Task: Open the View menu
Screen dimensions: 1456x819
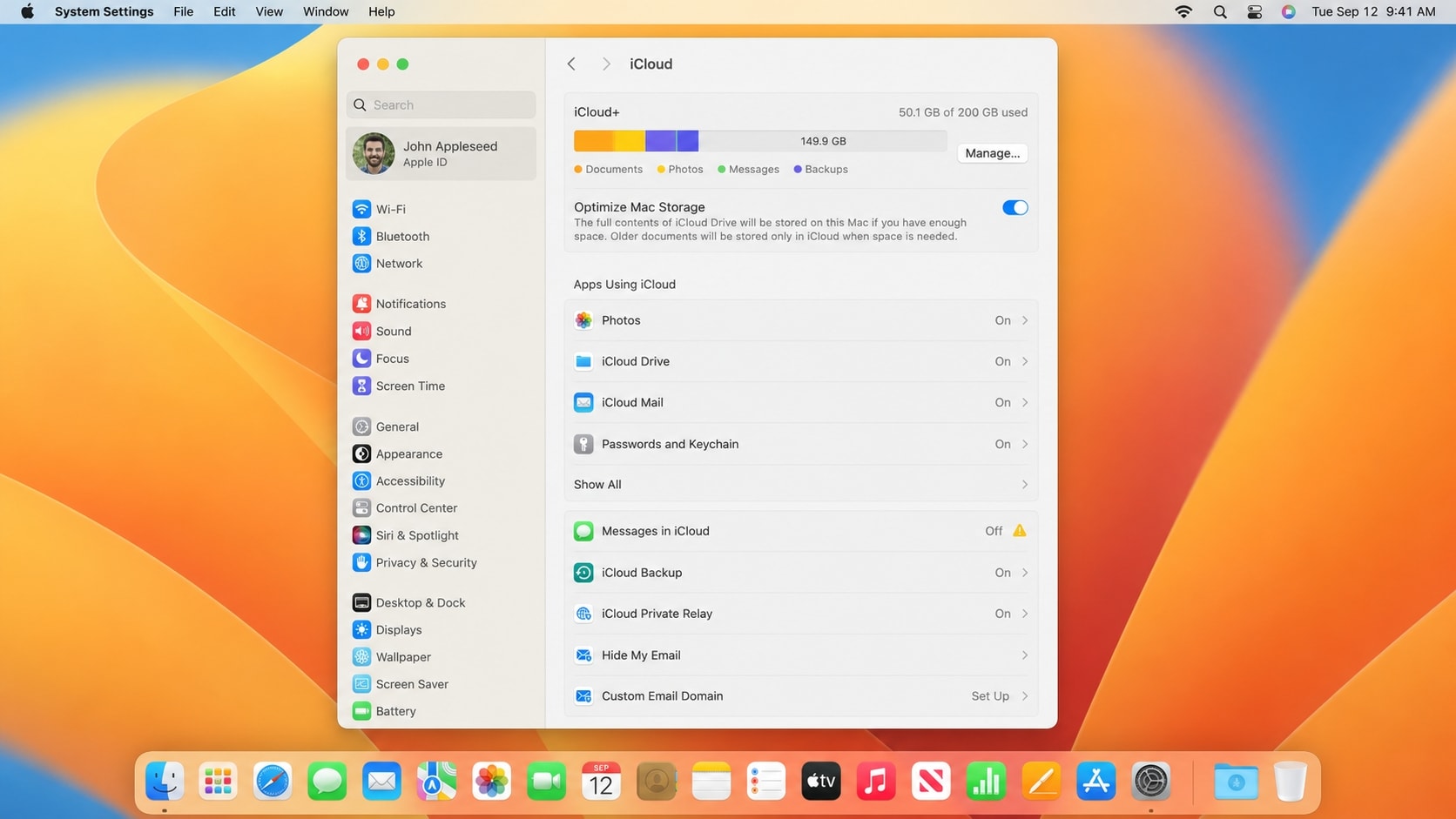Action: coord(269,12)
